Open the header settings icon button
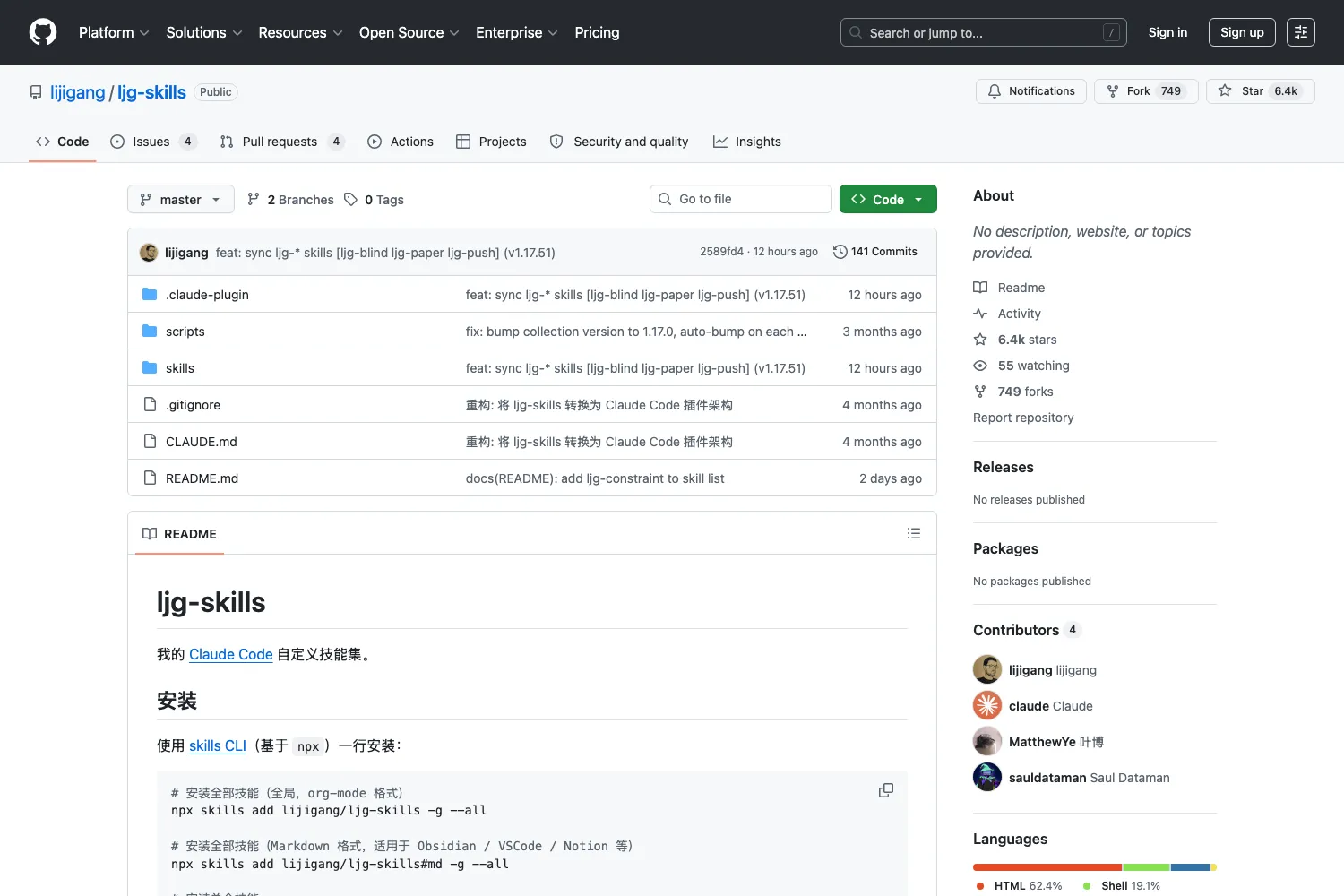This screenshot has height=896, width=1344. point(1301,32)
